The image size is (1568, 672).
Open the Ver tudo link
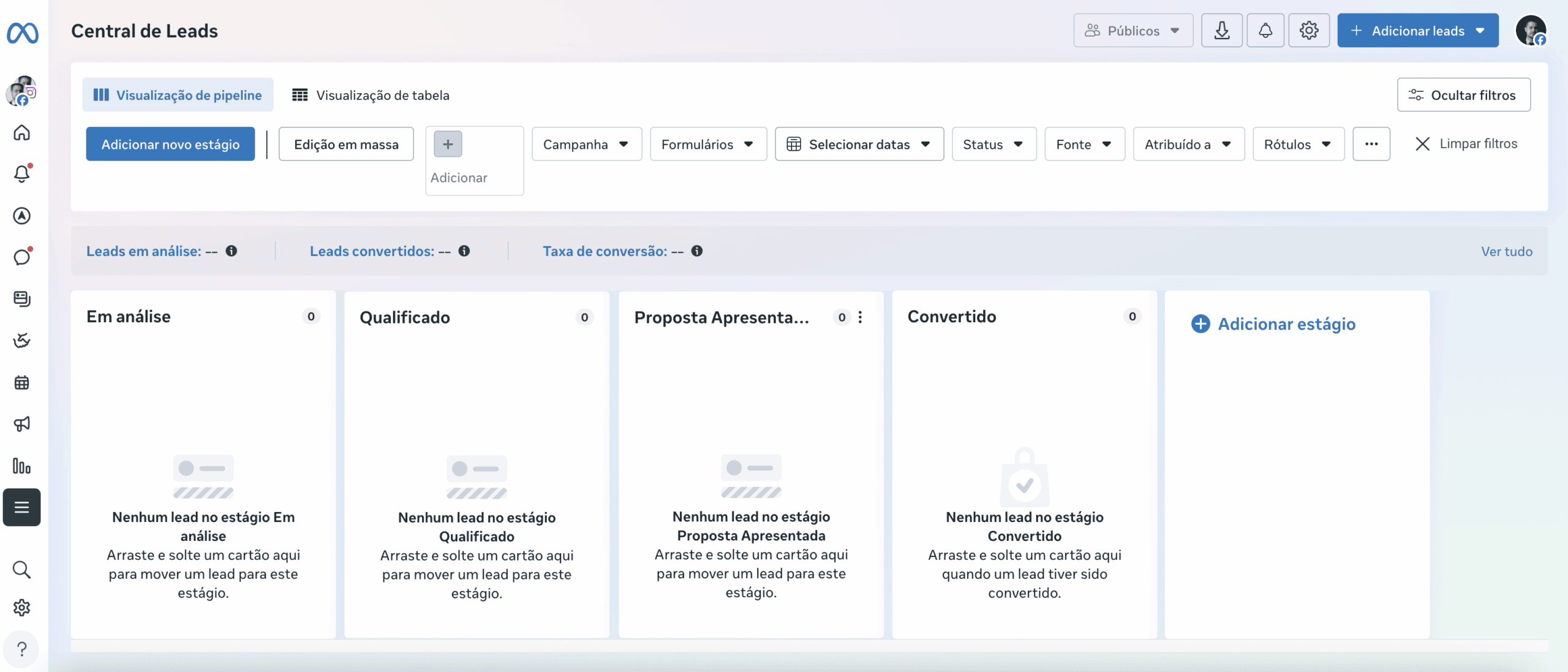(x=1507, y=252)
